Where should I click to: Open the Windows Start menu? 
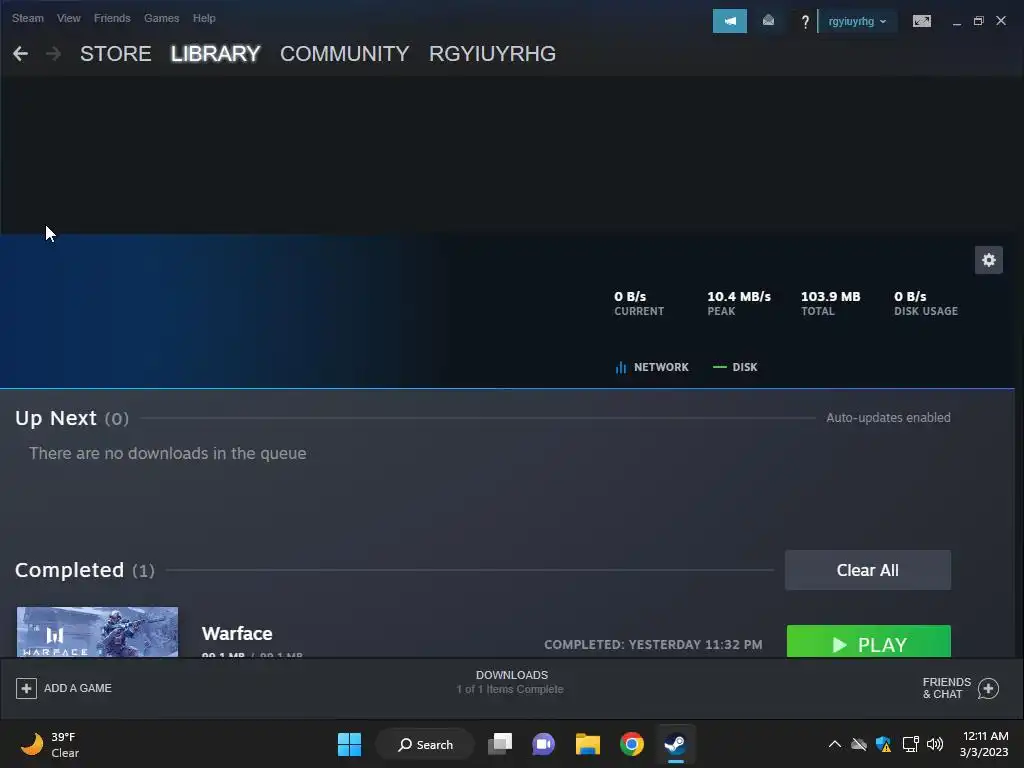pyautogui.click(x=349, y=744)
